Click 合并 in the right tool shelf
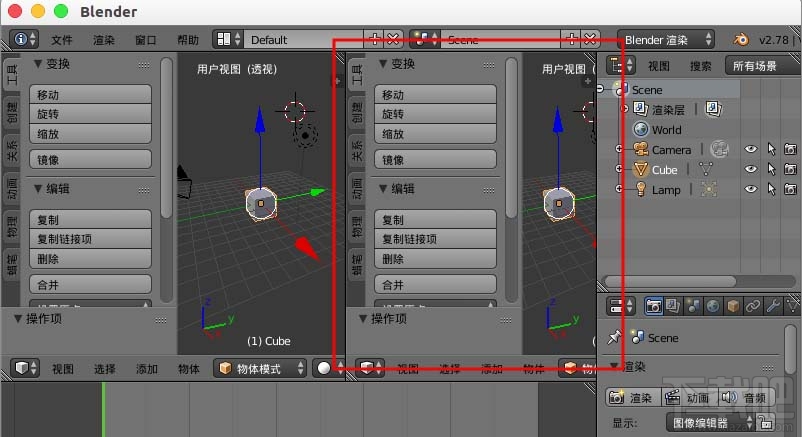The width and height of the screenshot is (802, 437). [x=435, y=285]
